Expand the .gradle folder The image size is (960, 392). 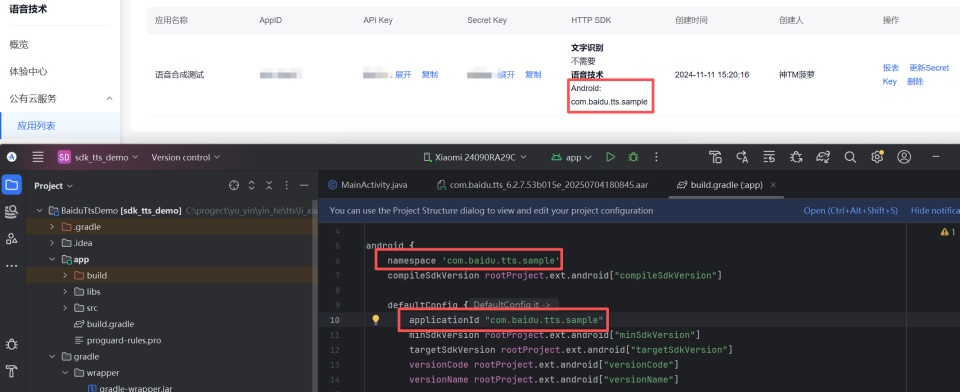coord(52,227)
